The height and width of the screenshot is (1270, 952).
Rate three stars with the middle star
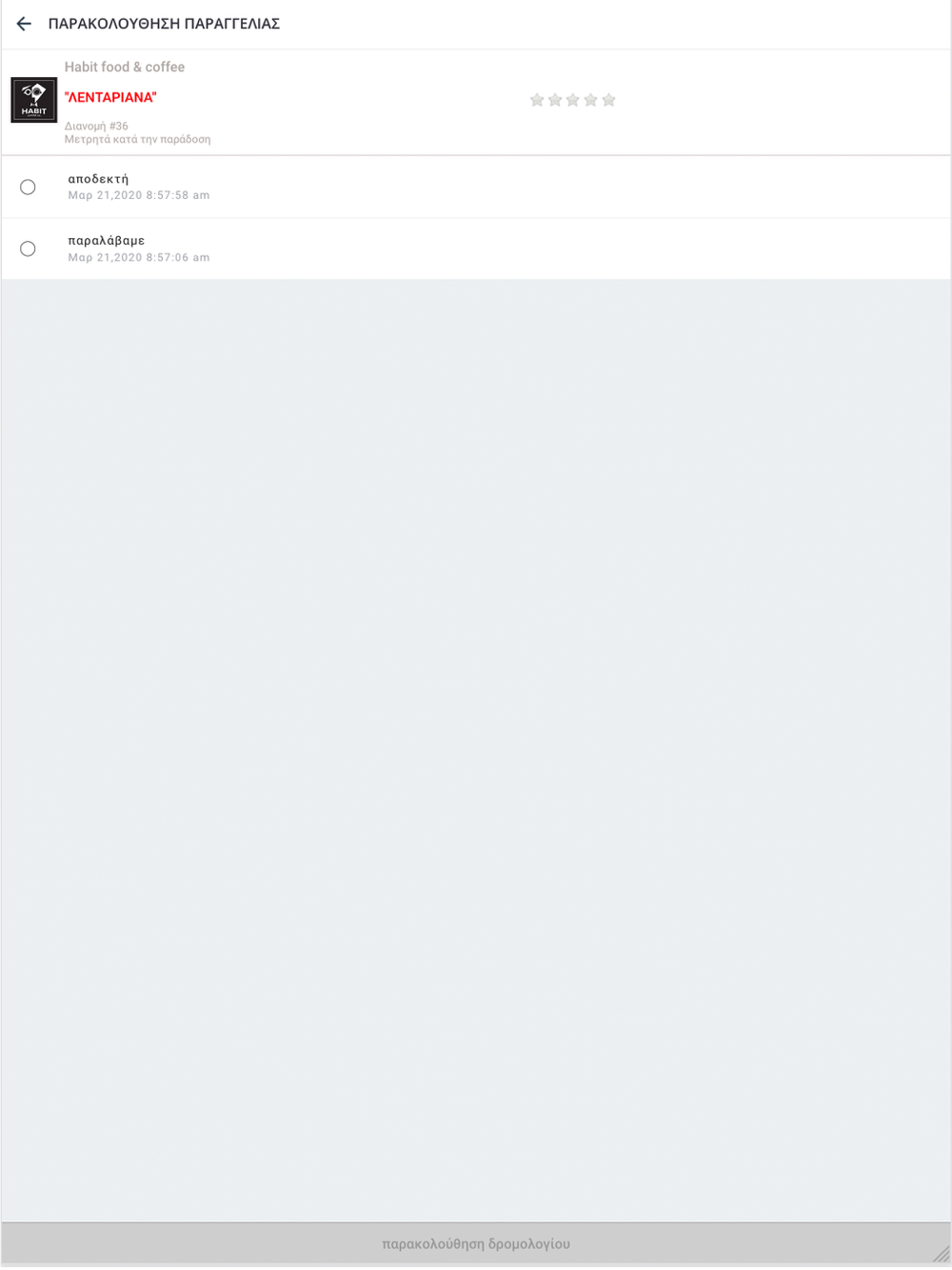click(573, 100)
